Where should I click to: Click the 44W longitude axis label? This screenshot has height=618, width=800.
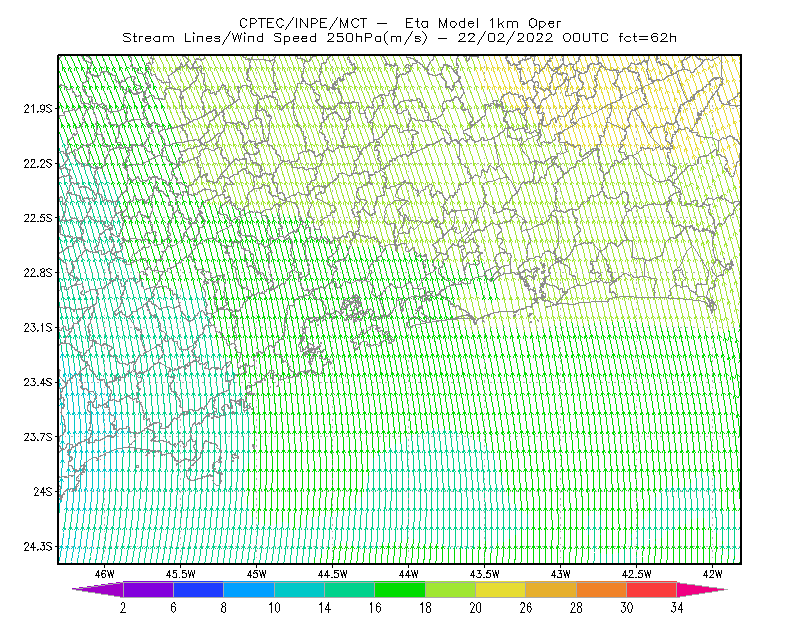[409, 574]
